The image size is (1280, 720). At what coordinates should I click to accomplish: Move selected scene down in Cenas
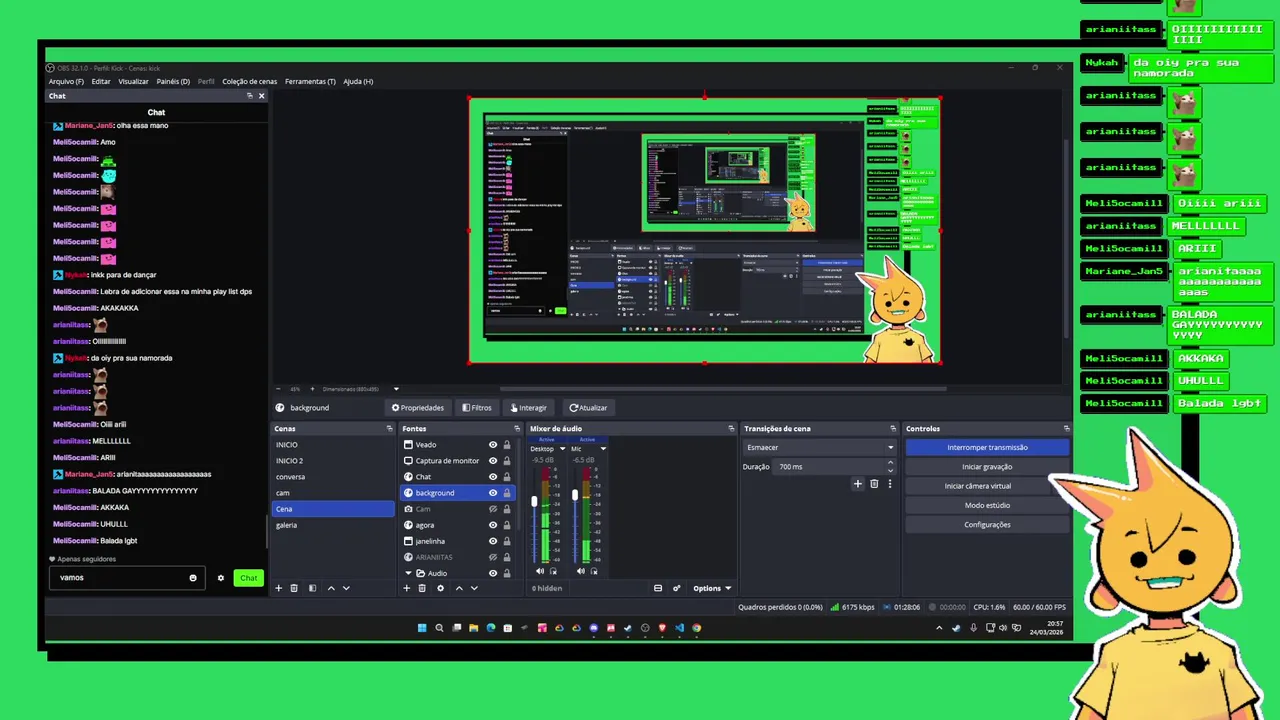(346, 588)
